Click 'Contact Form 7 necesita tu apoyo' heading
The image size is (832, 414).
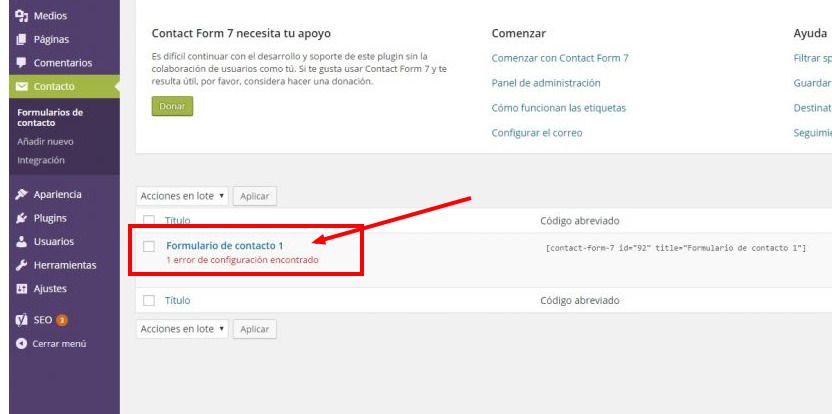click(x=241, y=33)
